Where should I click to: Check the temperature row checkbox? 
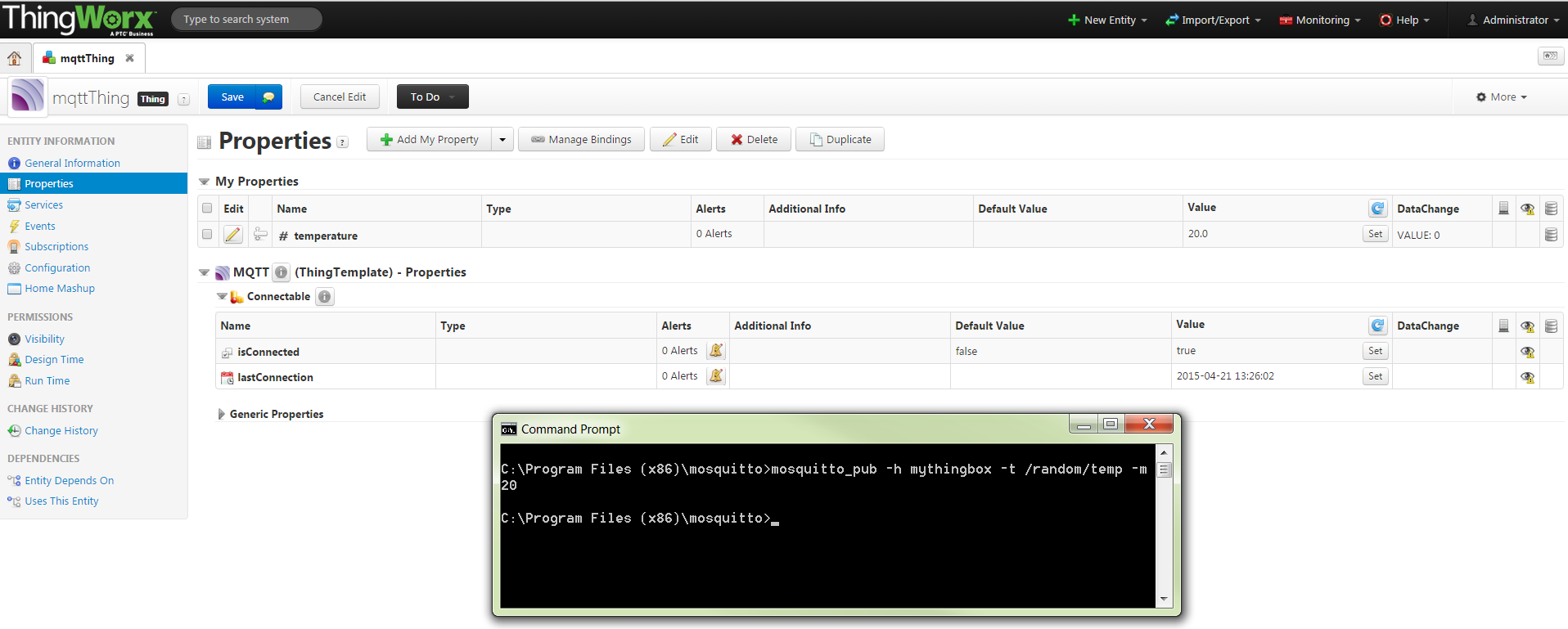point(207,235)
